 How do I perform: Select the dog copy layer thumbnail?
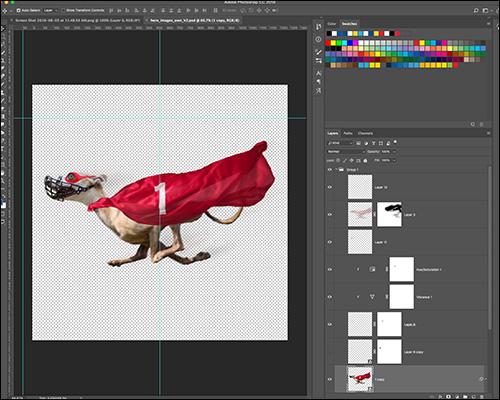[x=360, y=379]
